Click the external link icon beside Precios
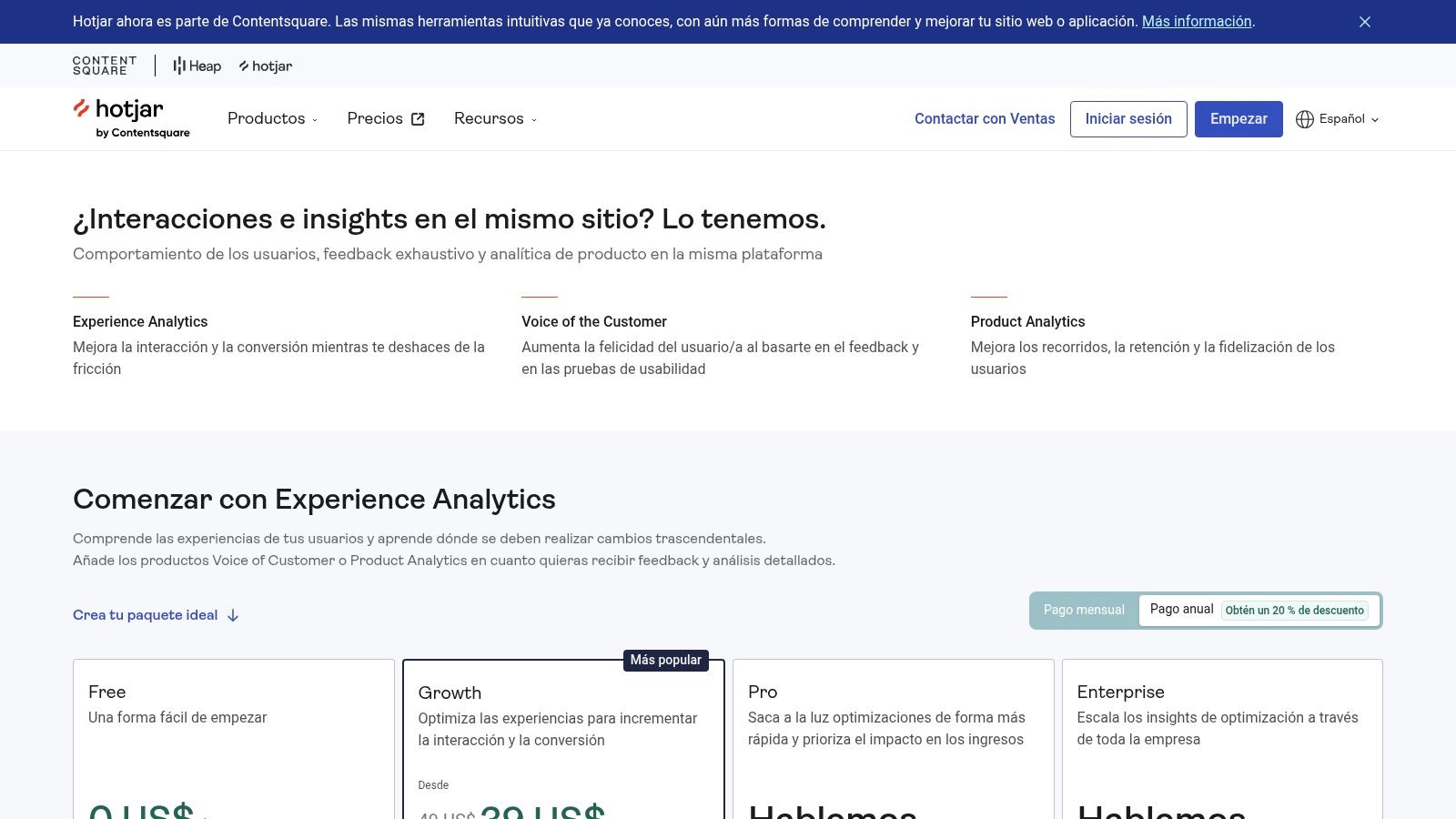The width and height of the screenshot is (1456, 819). coord(417,118)
